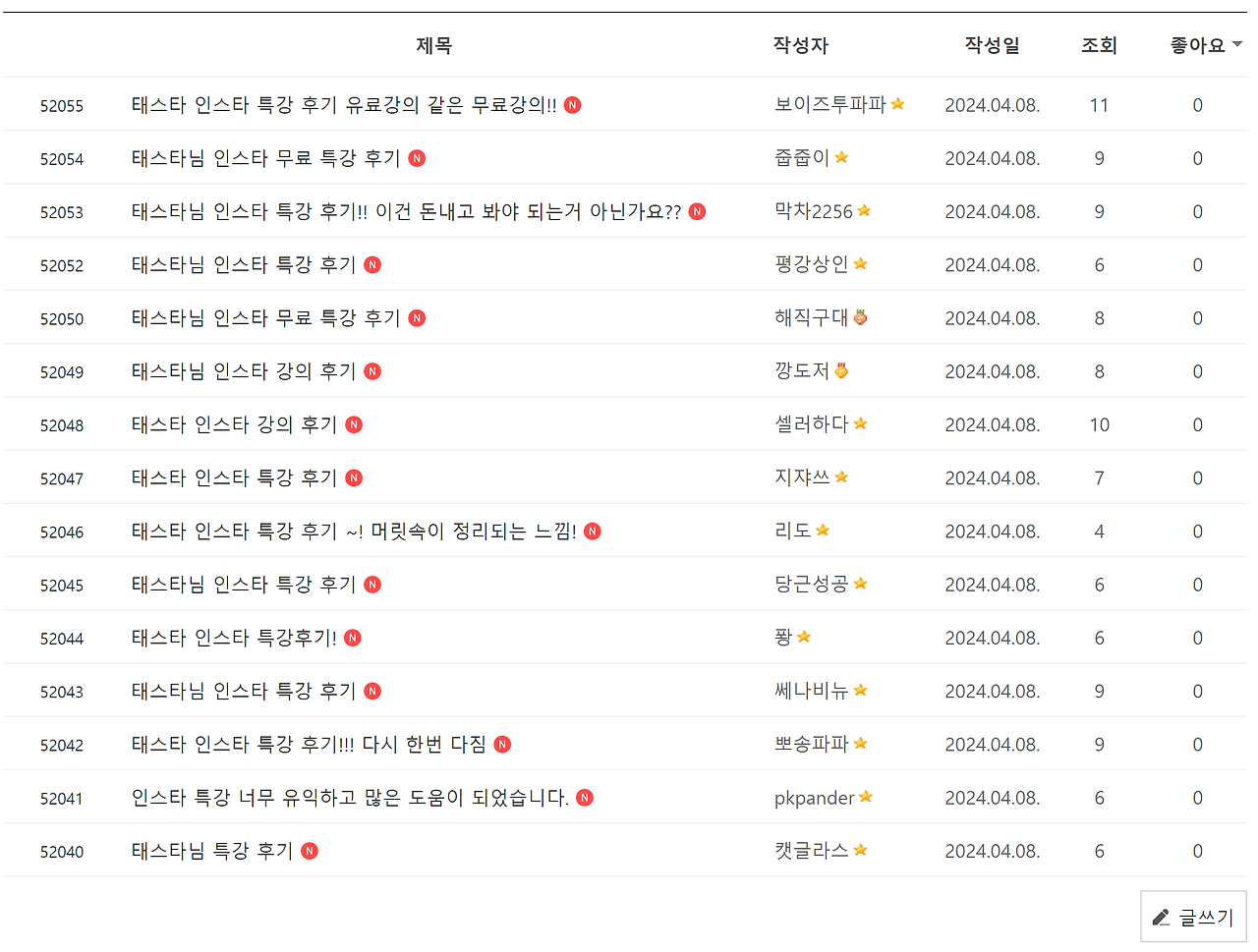Click the star badge beside pkpander
The width and height of the screenshot is (1258, 952).
coord(865,796)
